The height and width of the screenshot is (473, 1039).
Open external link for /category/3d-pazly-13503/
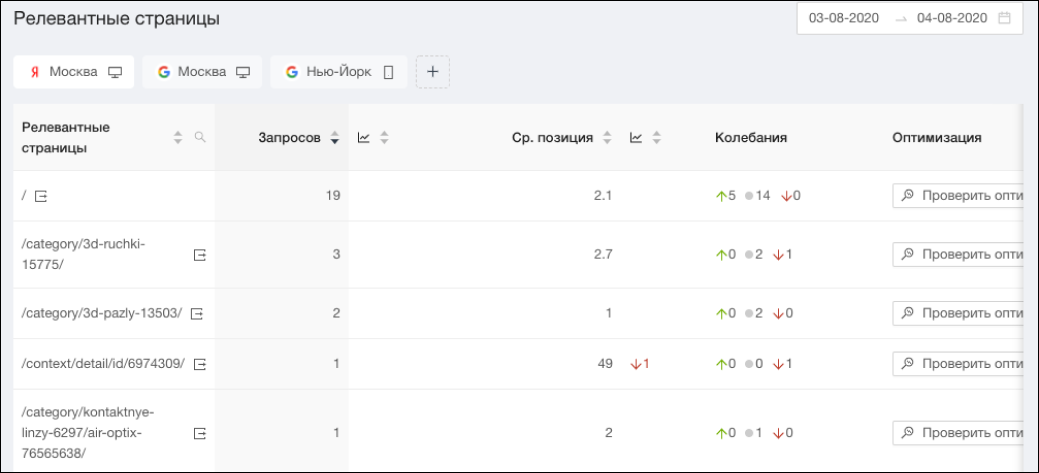point(197,314)
